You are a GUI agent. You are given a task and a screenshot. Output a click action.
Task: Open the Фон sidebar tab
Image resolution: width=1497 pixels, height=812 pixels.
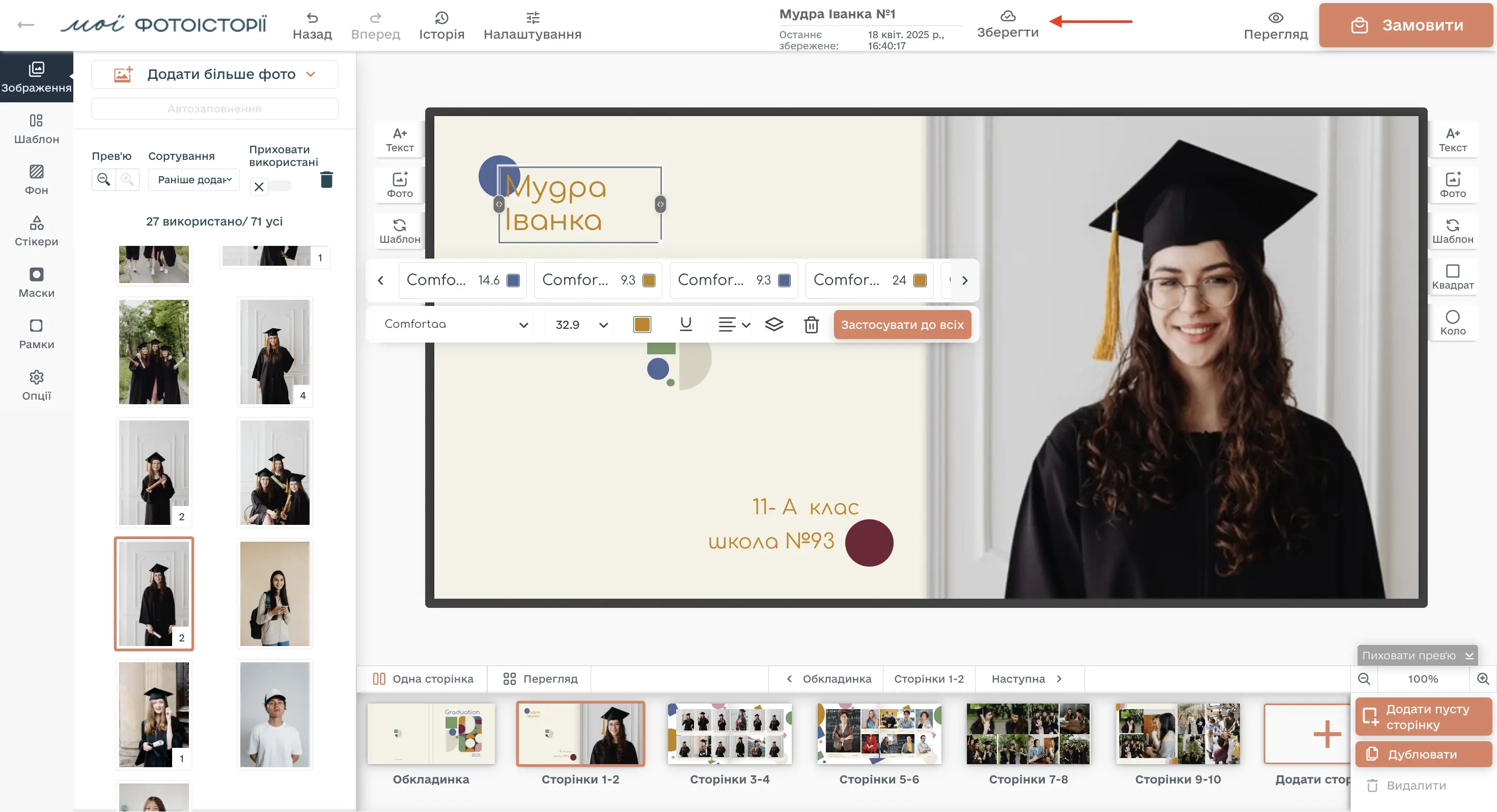(x=37, y=180)
